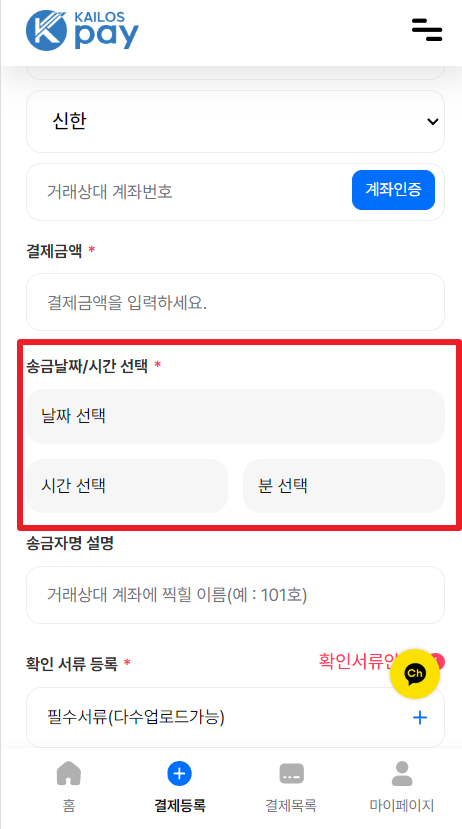The width and height of the screenshot is (462, 829).
Task: Switch to the 마이페이지 tab label
Action: pyautogui.click(x=402, y=806)
